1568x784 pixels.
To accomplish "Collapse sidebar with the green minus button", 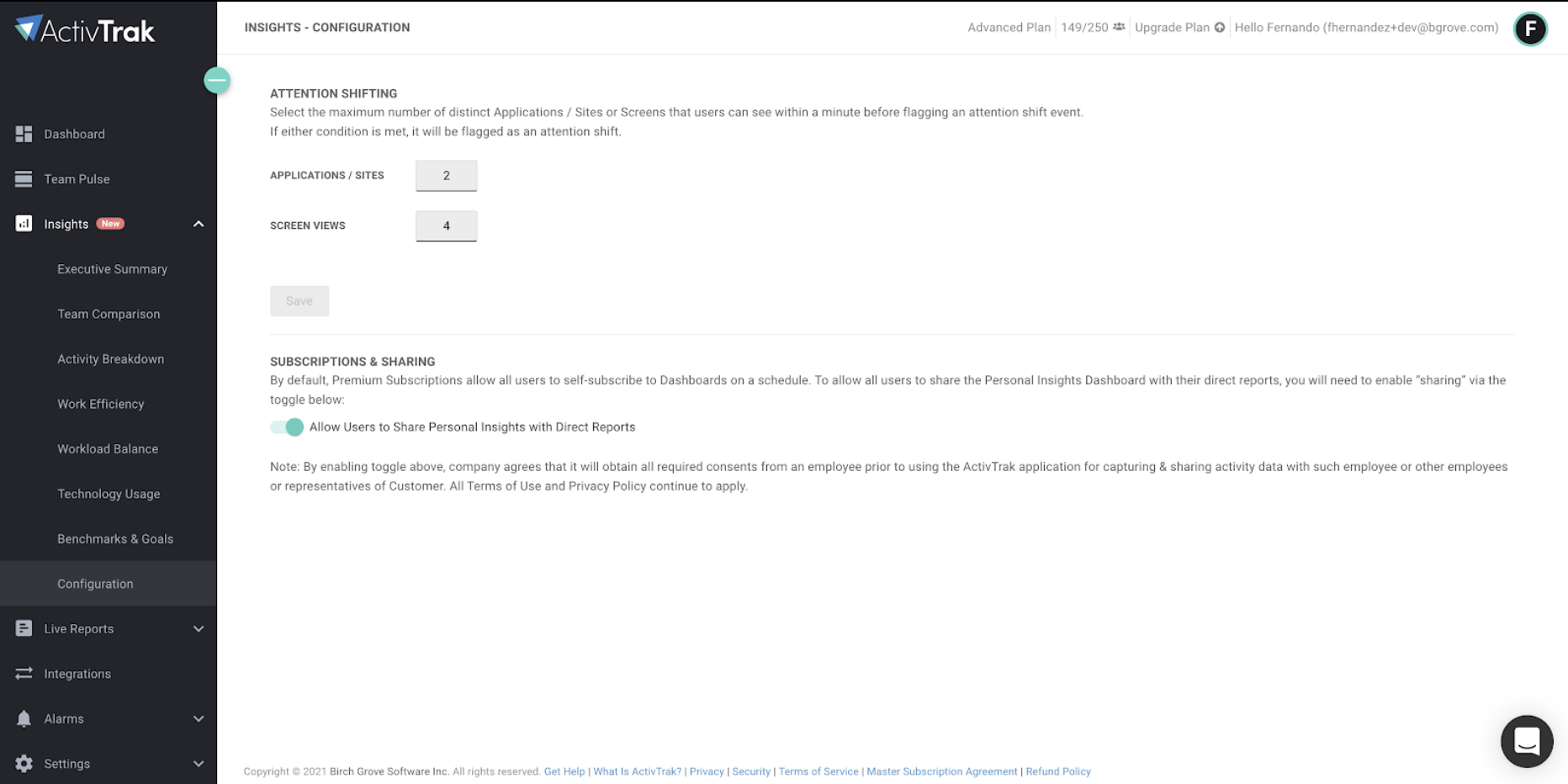I will point(217,81).
